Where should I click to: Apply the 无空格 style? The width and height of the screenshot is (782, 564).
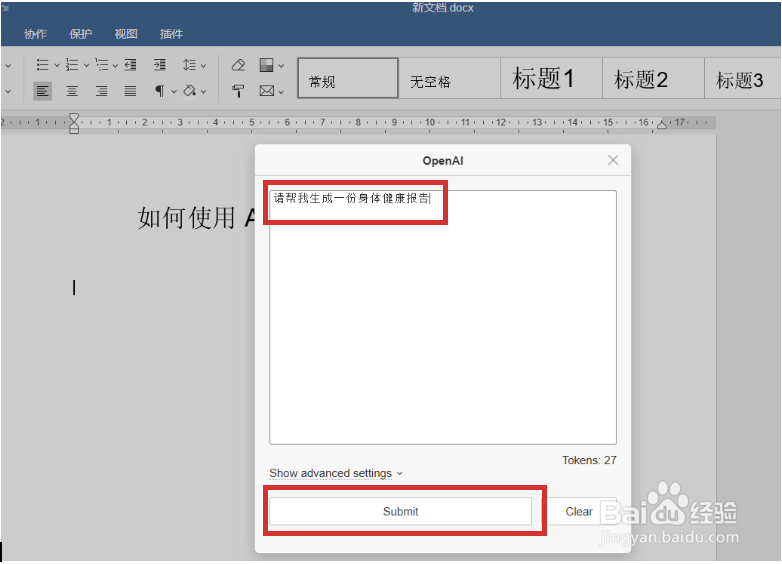pos(450,78)
